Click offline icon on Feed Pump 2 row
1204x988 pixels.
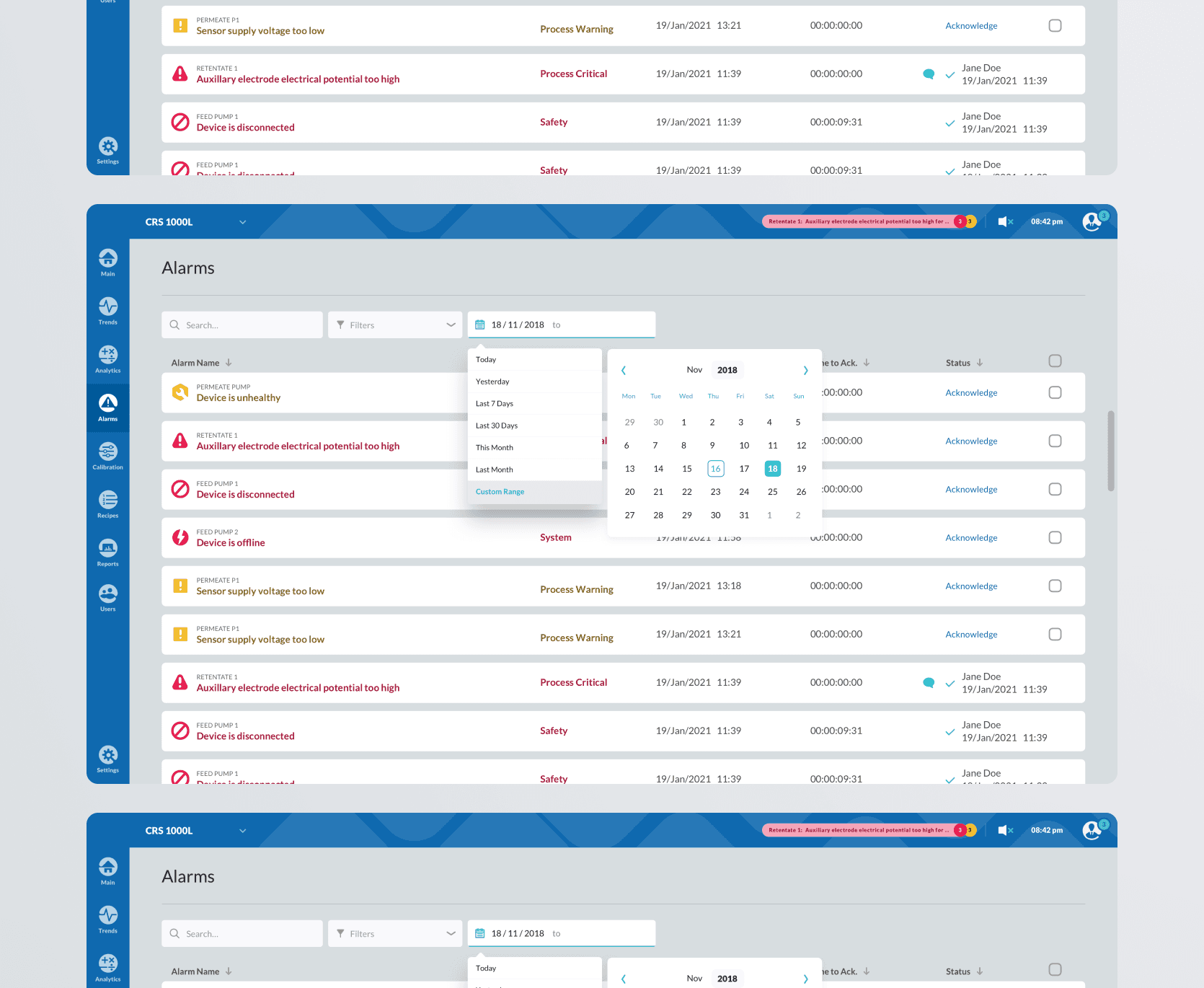180,537
